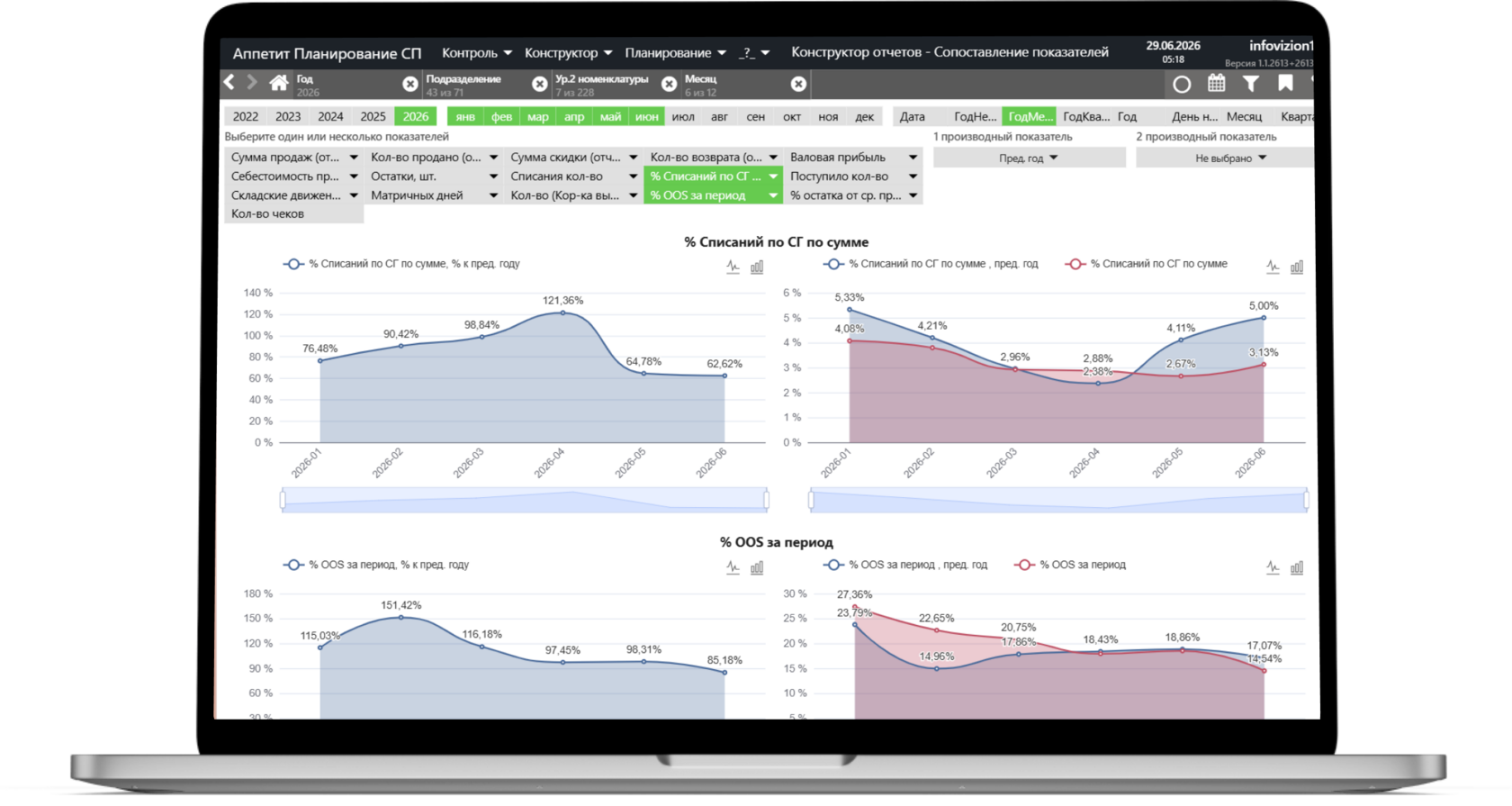This screenshot has height=806, width=1512.
Task: Navigate back with left arrow icon
Action: [229, 83]
